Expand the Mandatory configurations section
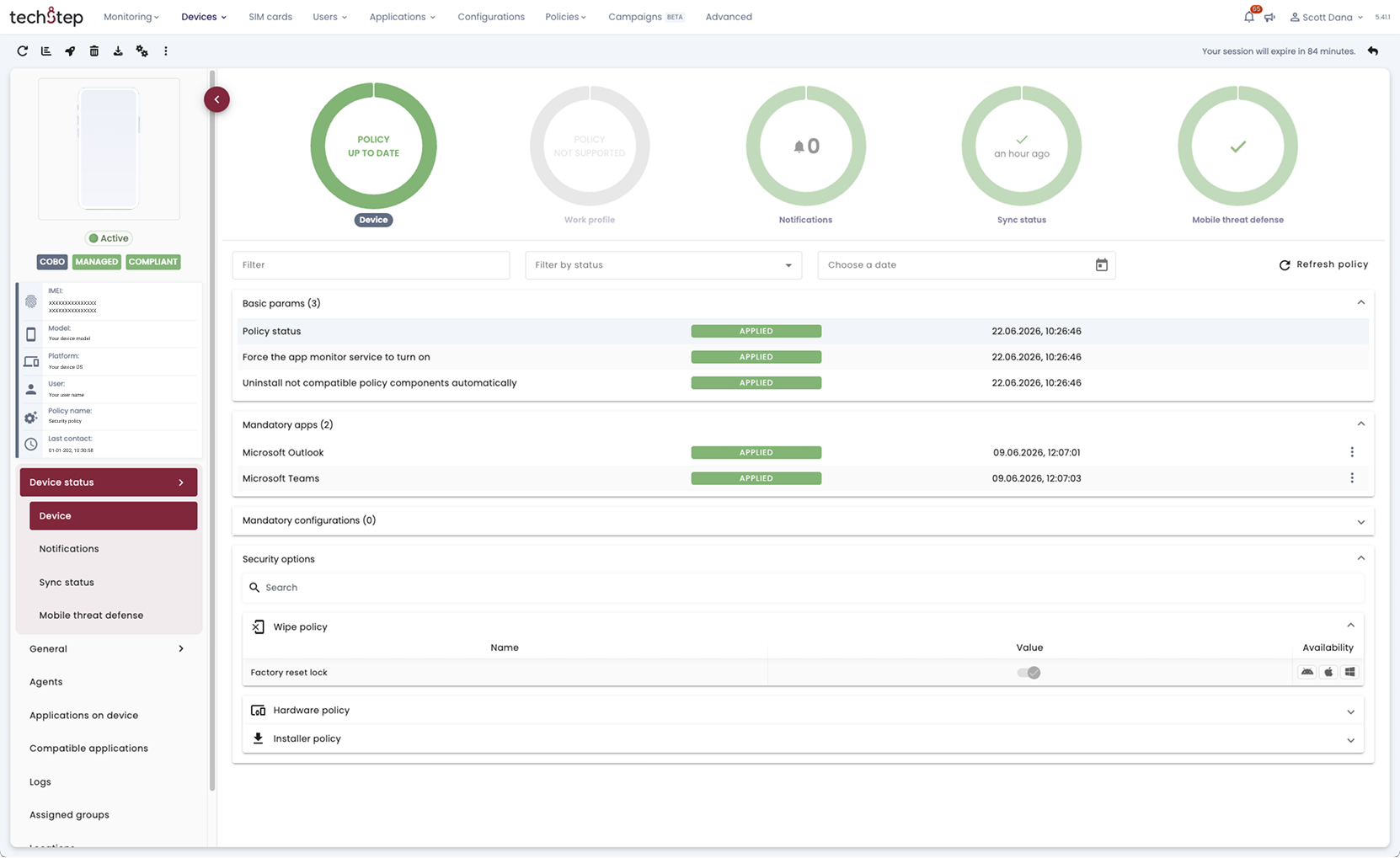 (1360, 522)
